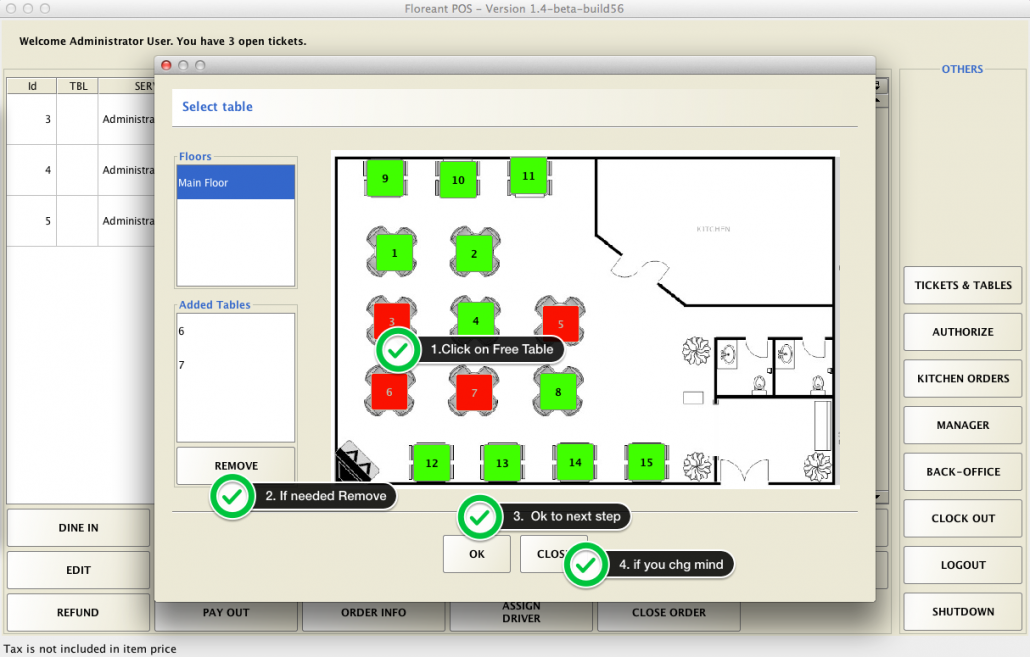Open ORDER INFO
Screen dimensions: 1030x657
coord(373,613)
